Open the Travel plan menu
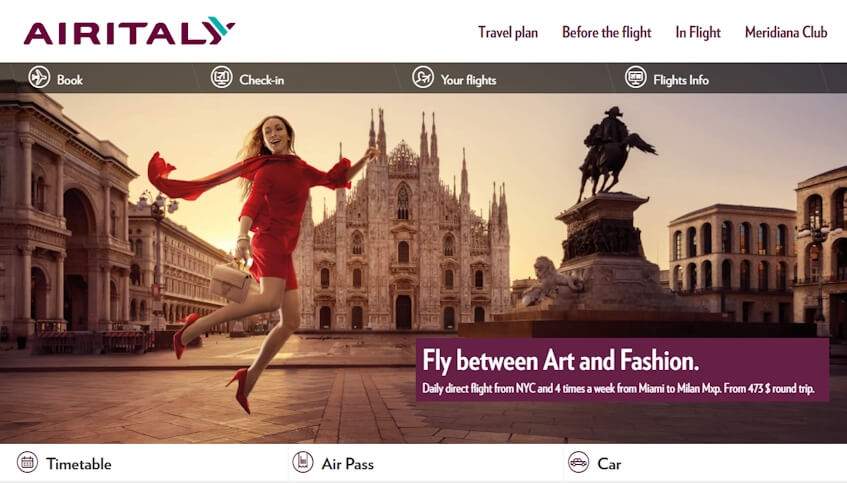Image resolution: width=847 pixels, height=483 pixels. 508,32
